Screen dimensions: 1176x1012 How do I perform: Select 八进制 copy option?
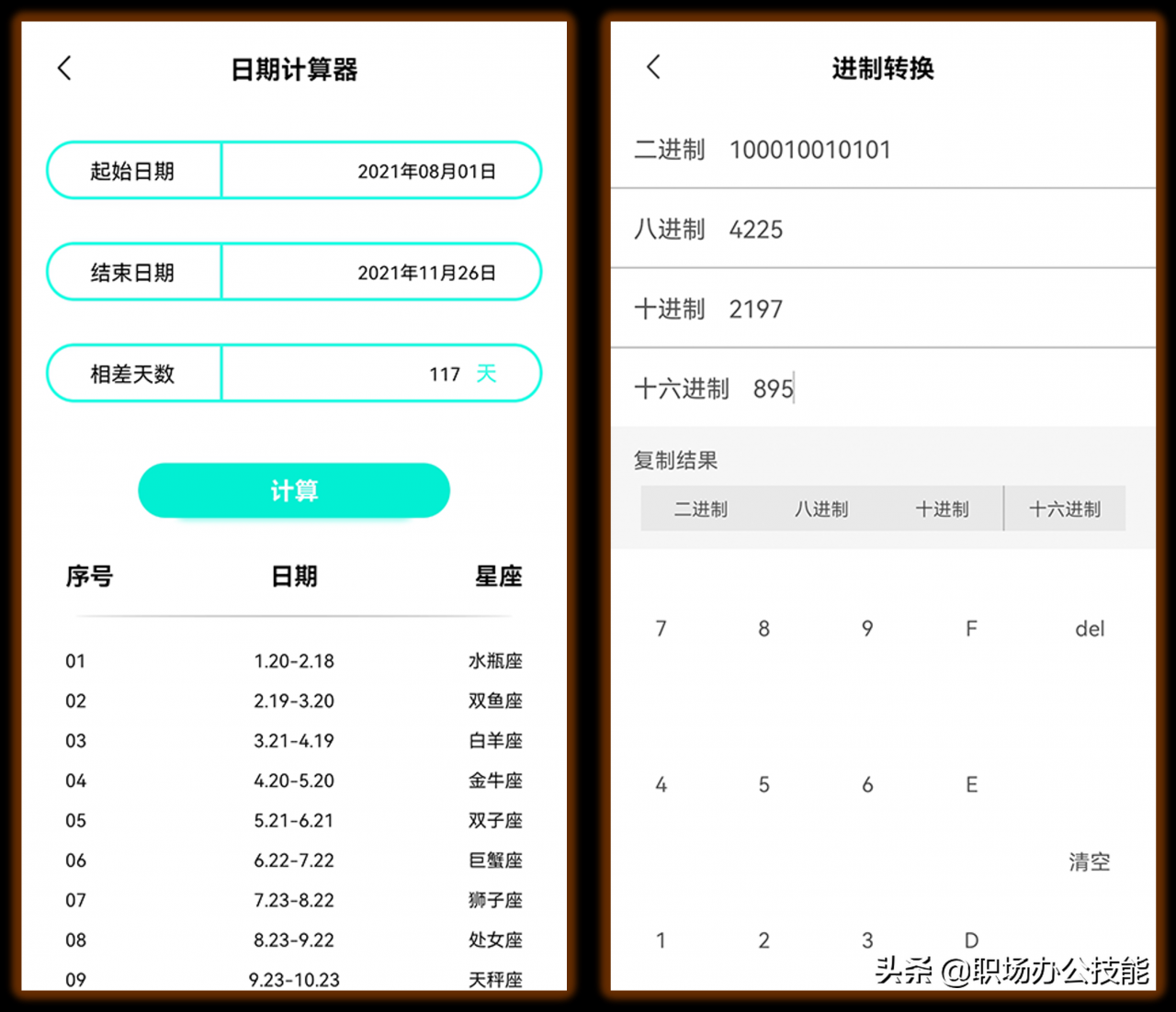[821, 509]
